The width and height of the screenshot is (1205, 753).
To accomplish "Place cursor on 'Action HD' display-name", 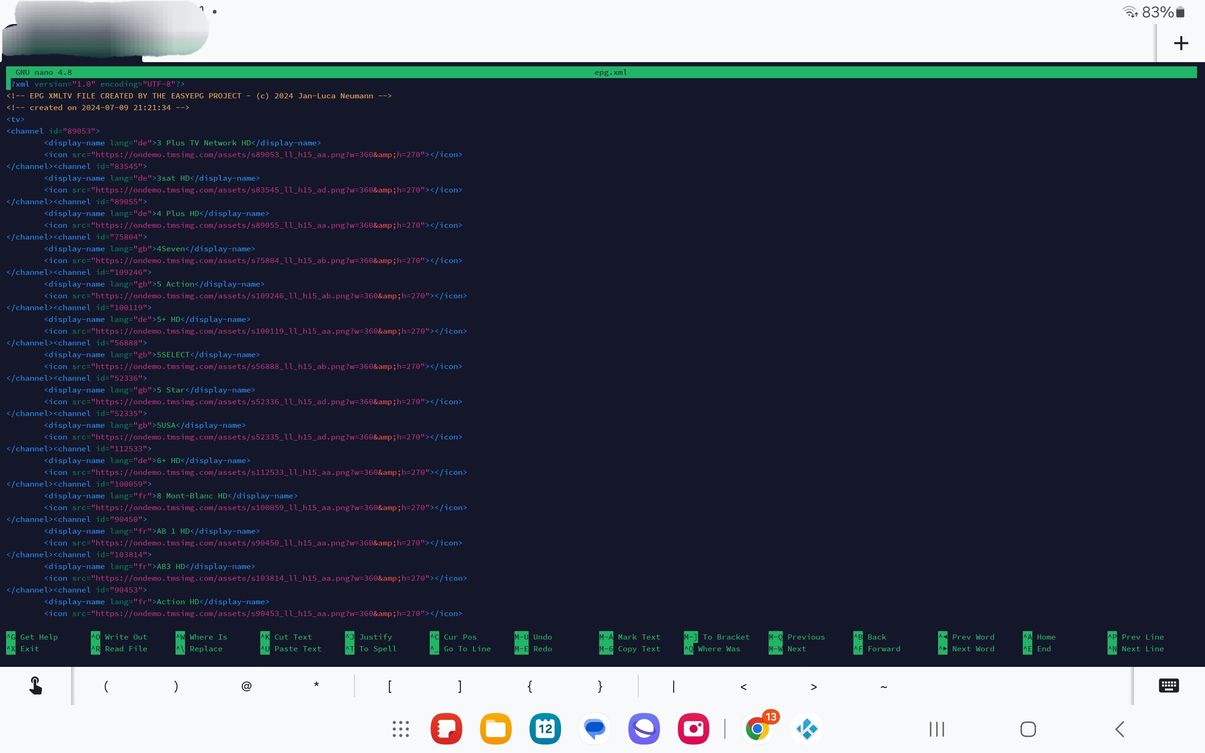I will pos(157,602).
